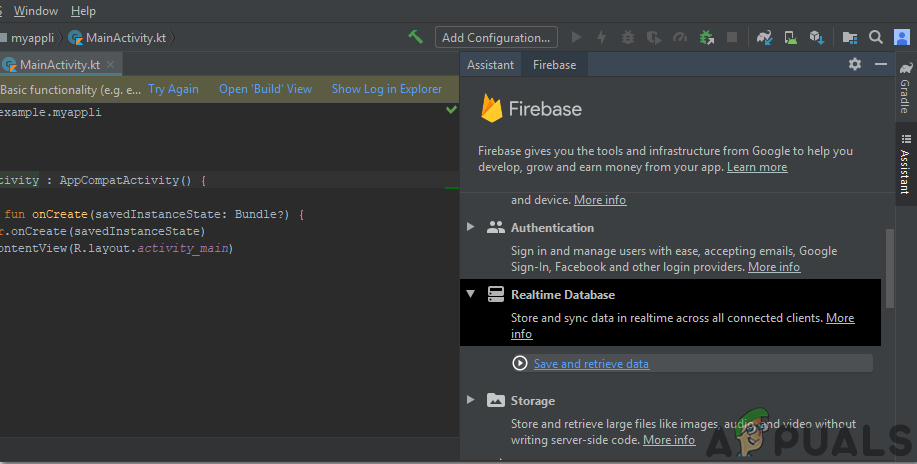Click Try Again in the notification bar

coord(173,89)
